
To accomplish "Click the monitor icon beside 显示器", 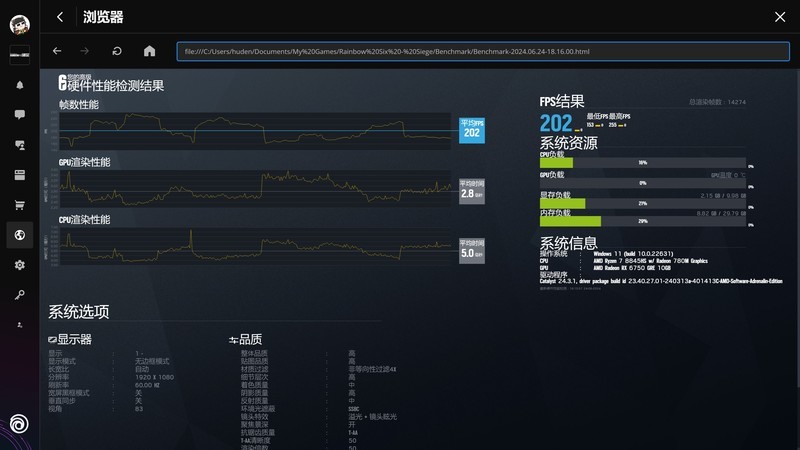I will (52, 339).
